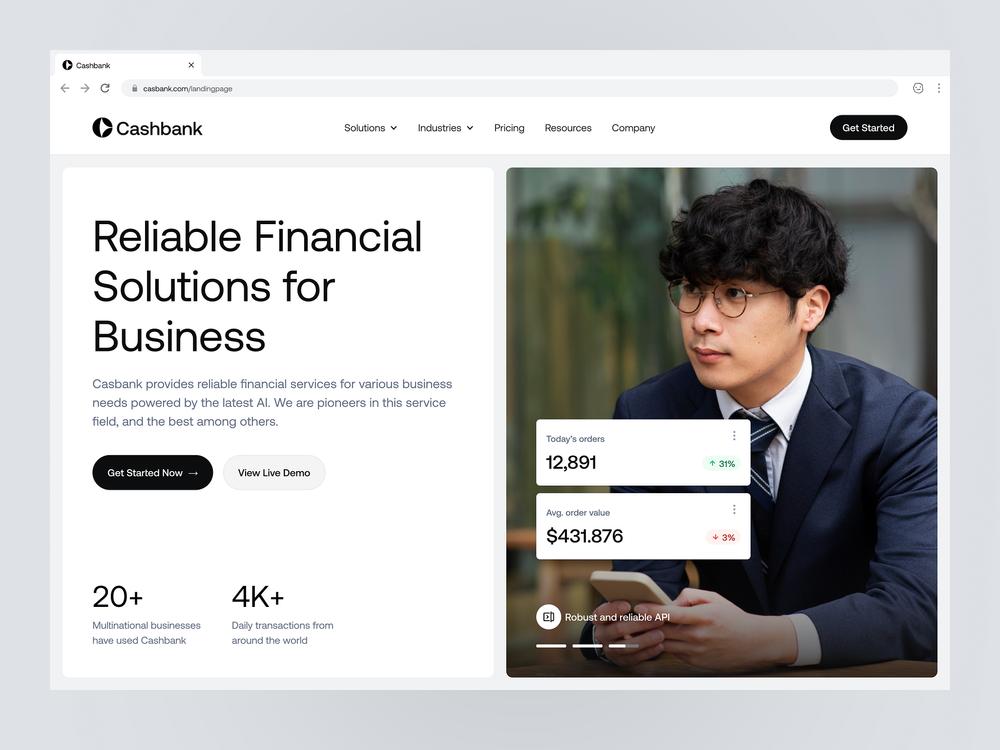Expand the Solutions dropdown menu
Image resolution: width=1000 pixels, height=750 pixels.
coord(371,128)
